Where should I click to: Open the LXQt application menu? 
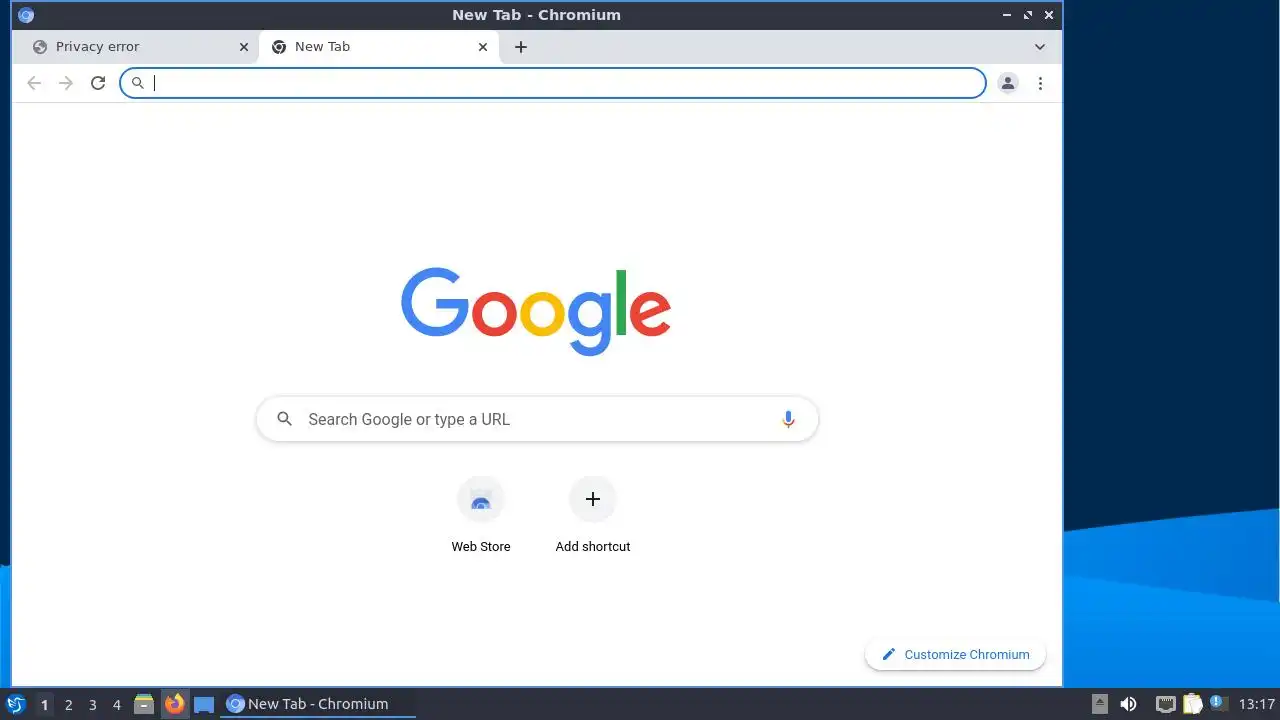(16, 704)
